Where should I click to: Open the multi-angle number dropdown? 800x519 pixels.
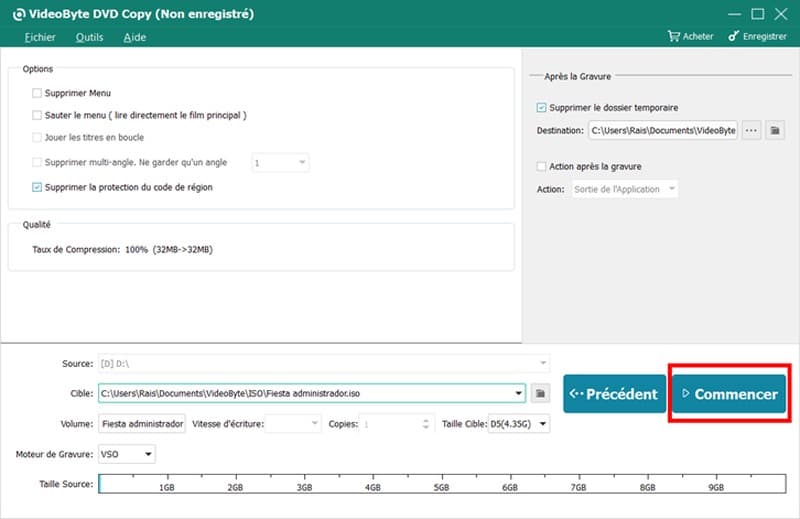pos(280,163)
